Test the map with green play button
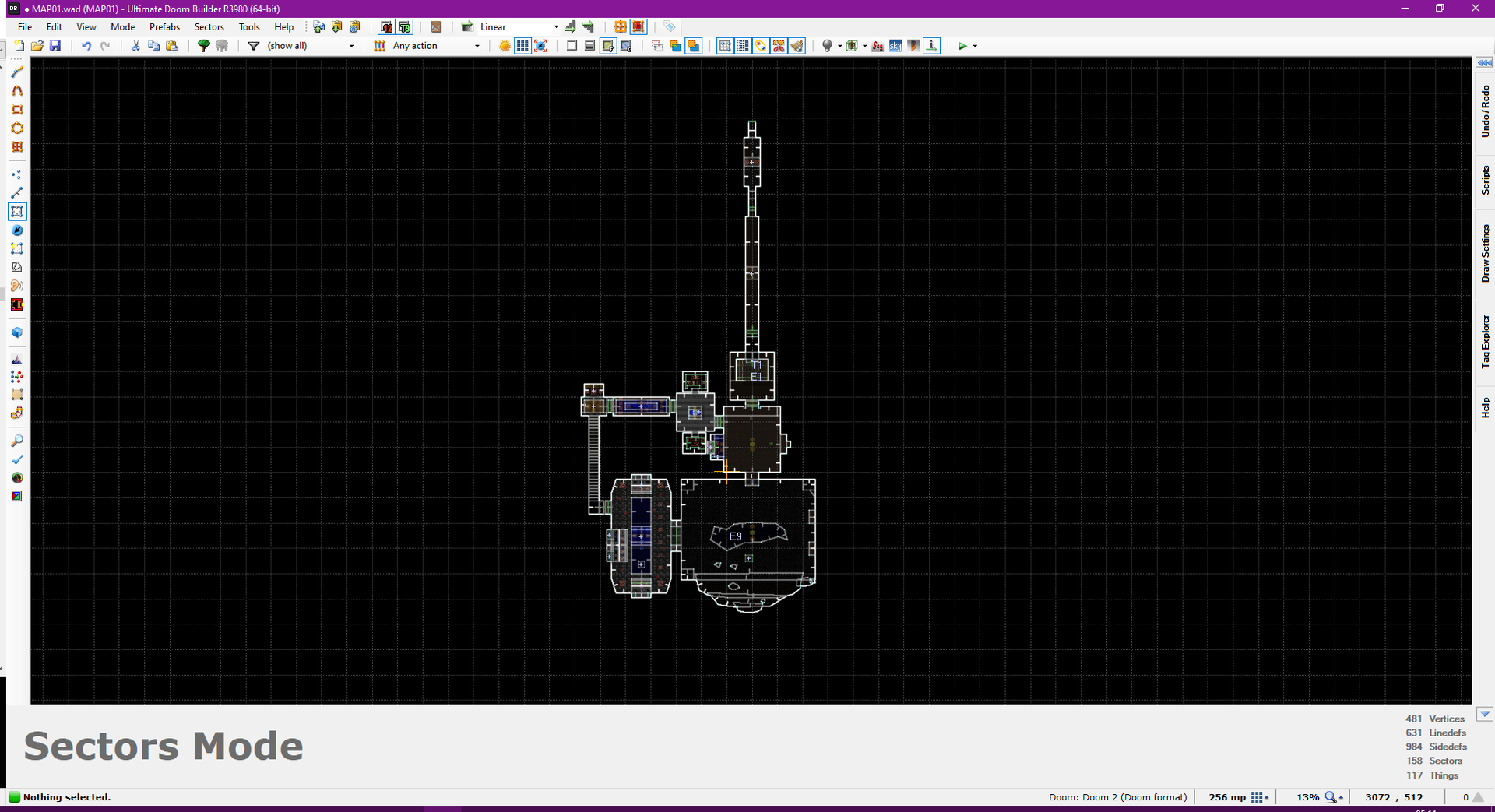 (x=962, y=46)
